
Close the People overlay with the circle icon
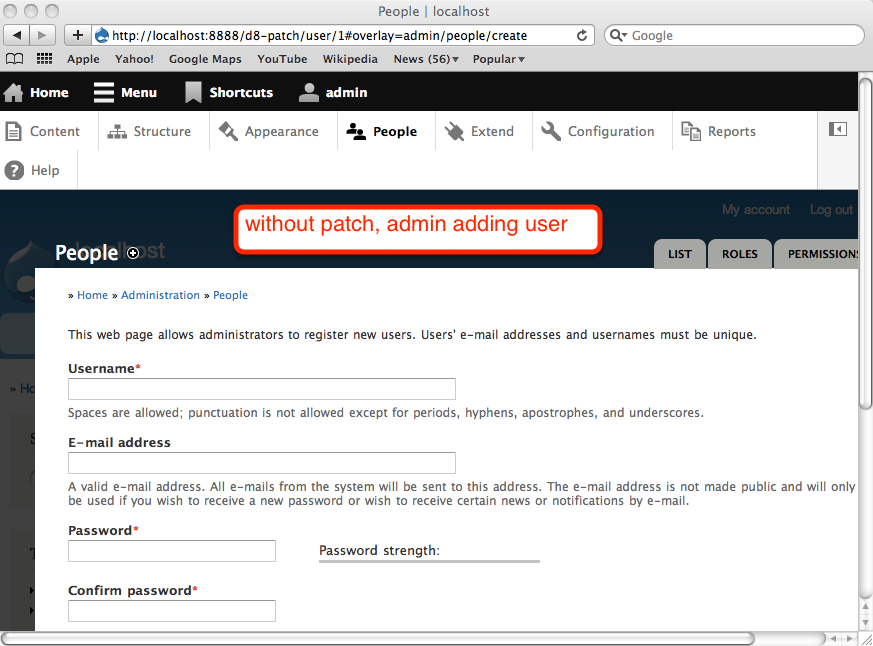pyautogui.click(x=133, y=254)
